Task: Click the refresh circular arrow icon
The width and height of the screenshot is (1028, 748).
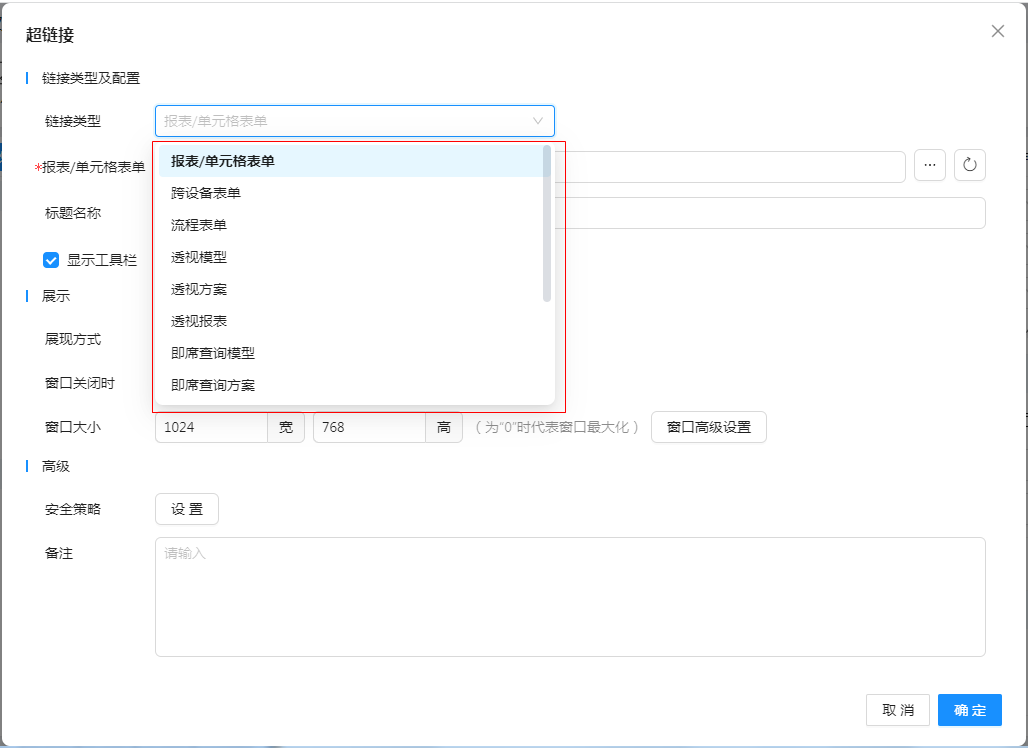Action: coord(970,166)
